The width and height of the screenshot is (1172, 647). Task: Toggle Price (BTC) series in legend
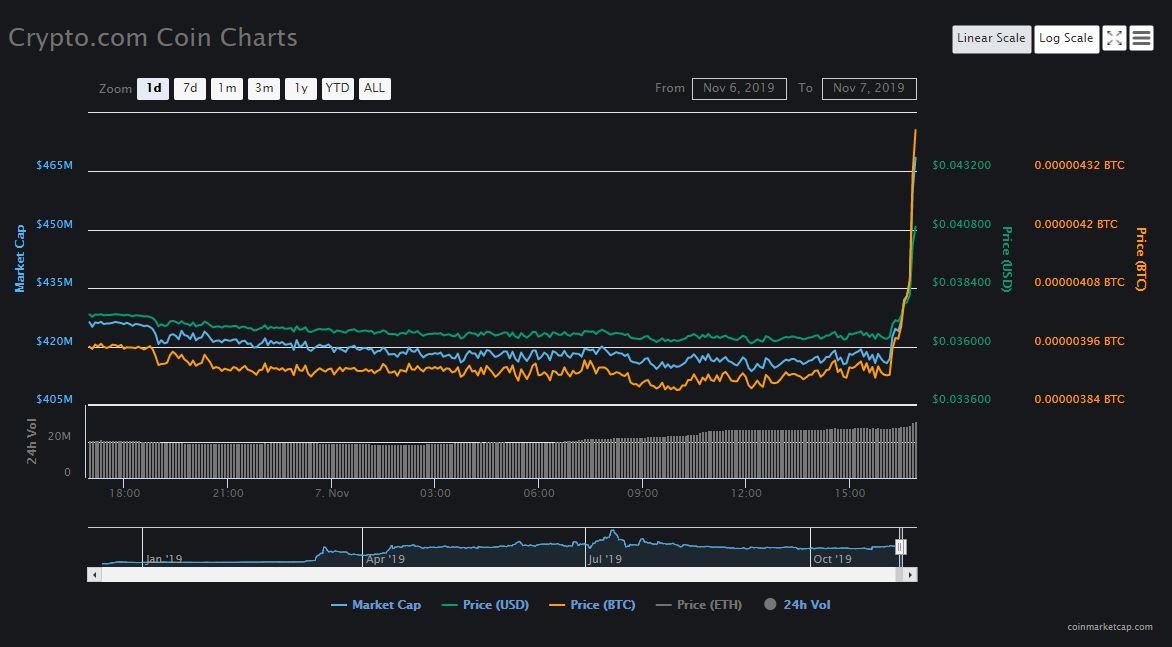pyautogui.click(x=592, y=605)
